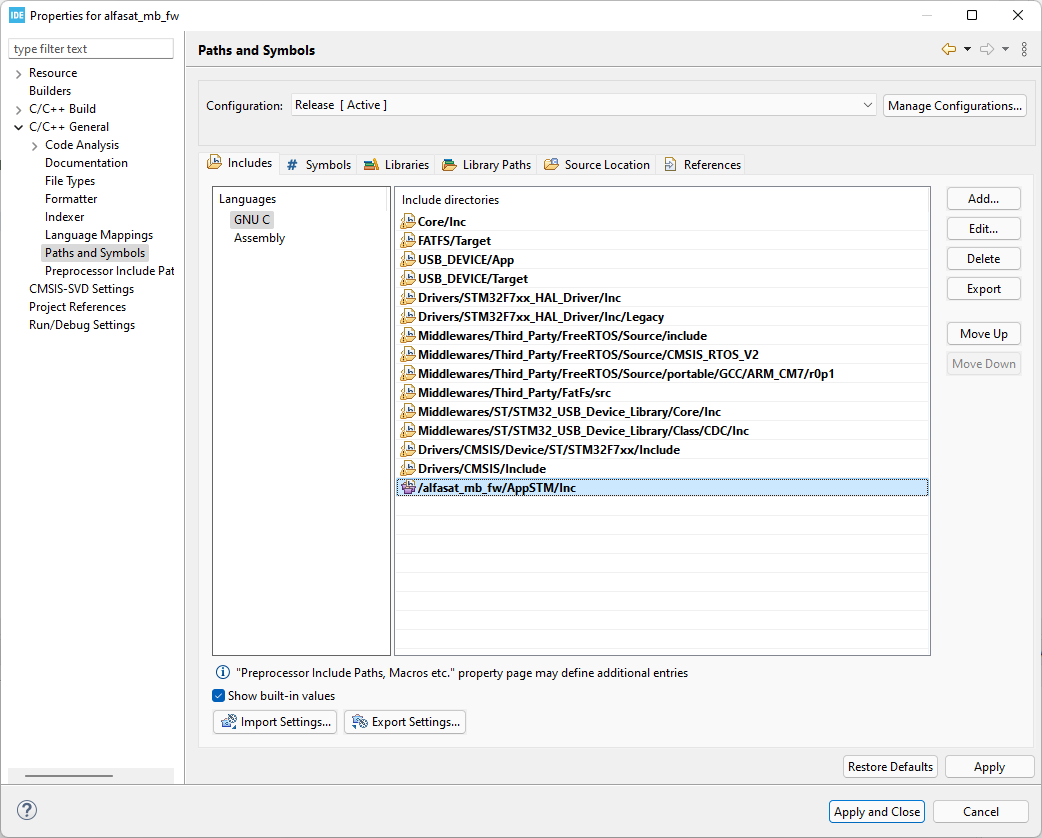Click icon of CMSIS_RTOS_V2 entry
Screen dimensions: 1042x838
(x=408, y=354)
